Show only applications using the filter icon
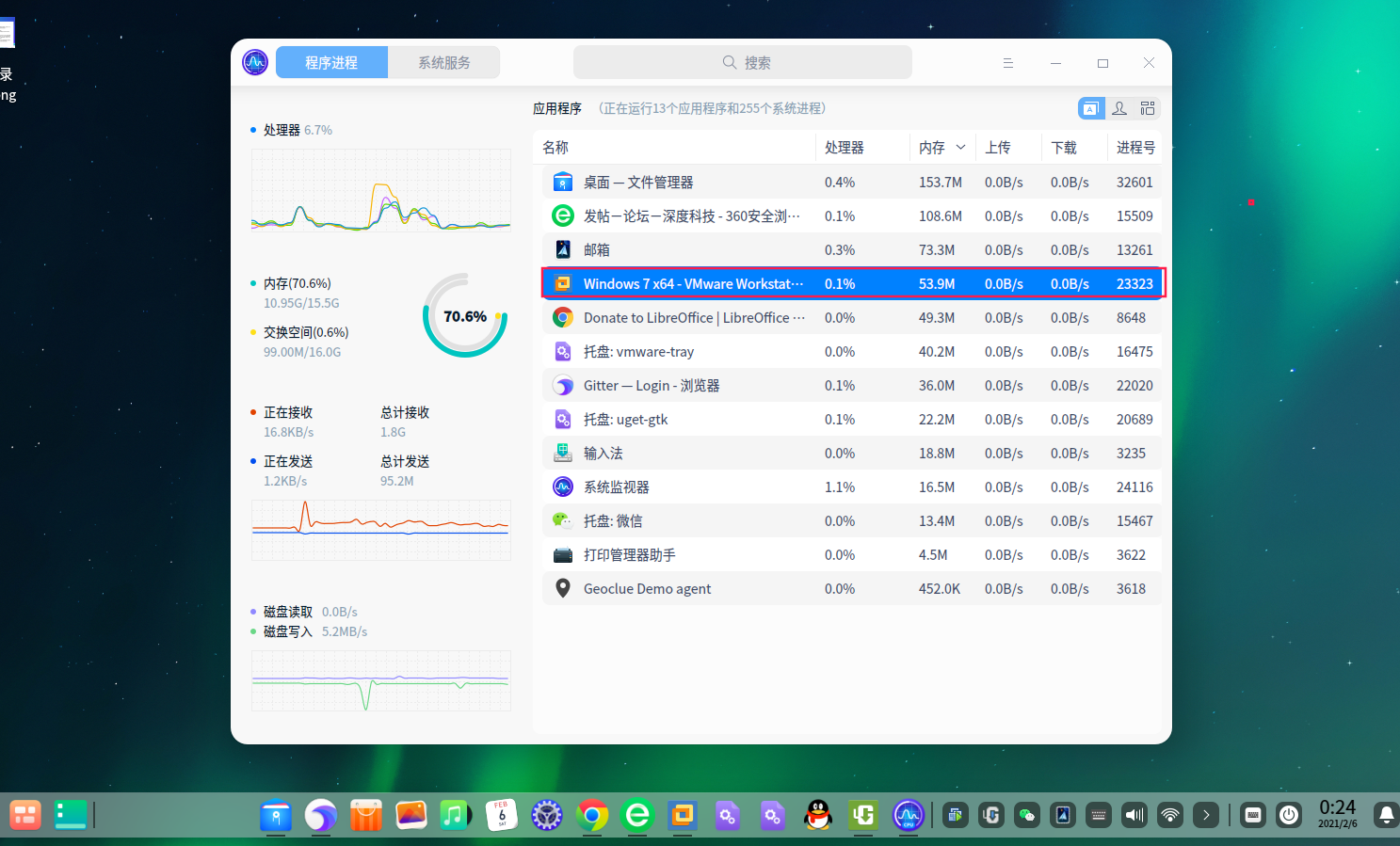Viewport: 1400px width, 846px height. (1090, 108)
